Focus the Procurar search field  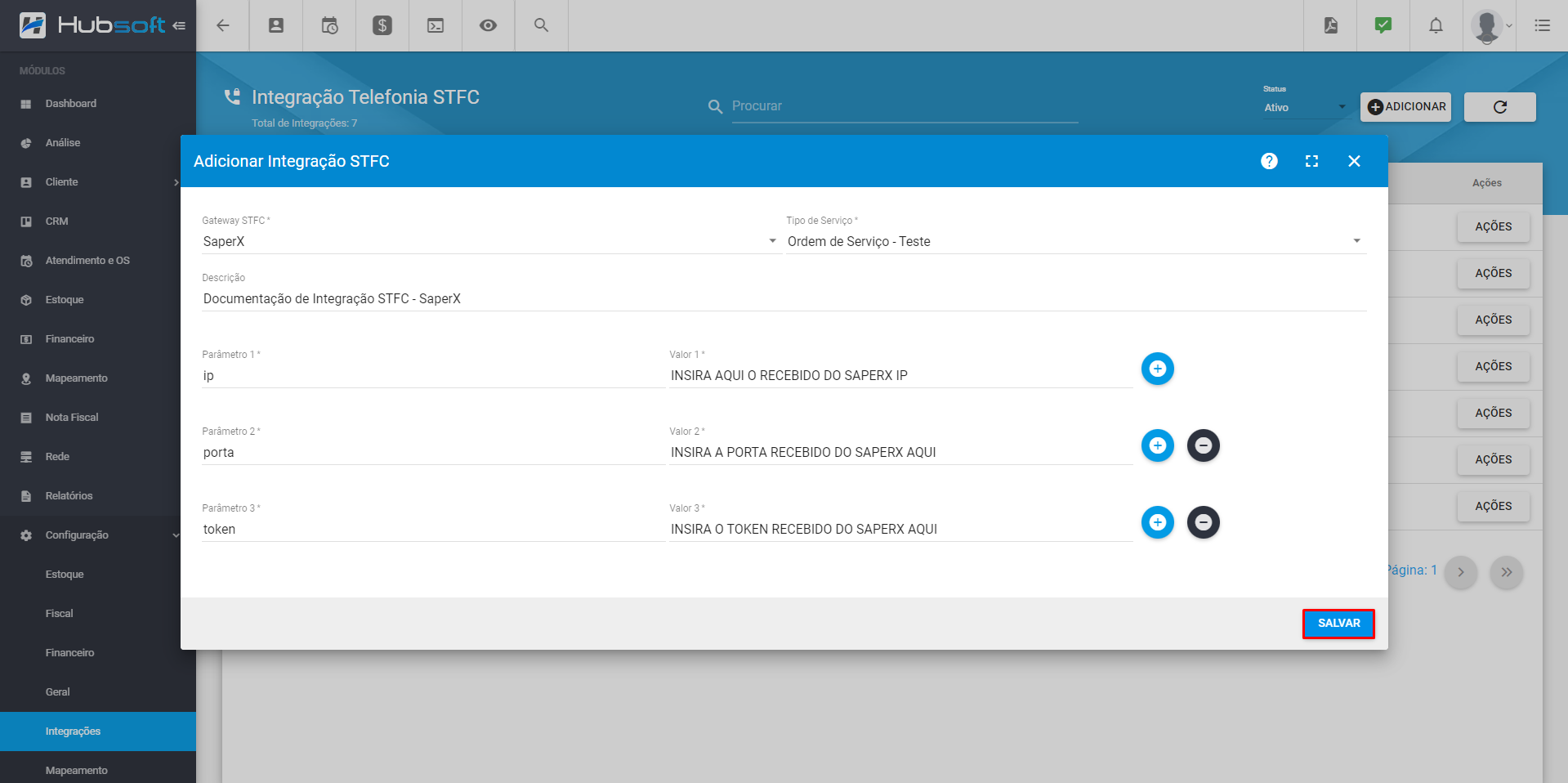[905, 106]
